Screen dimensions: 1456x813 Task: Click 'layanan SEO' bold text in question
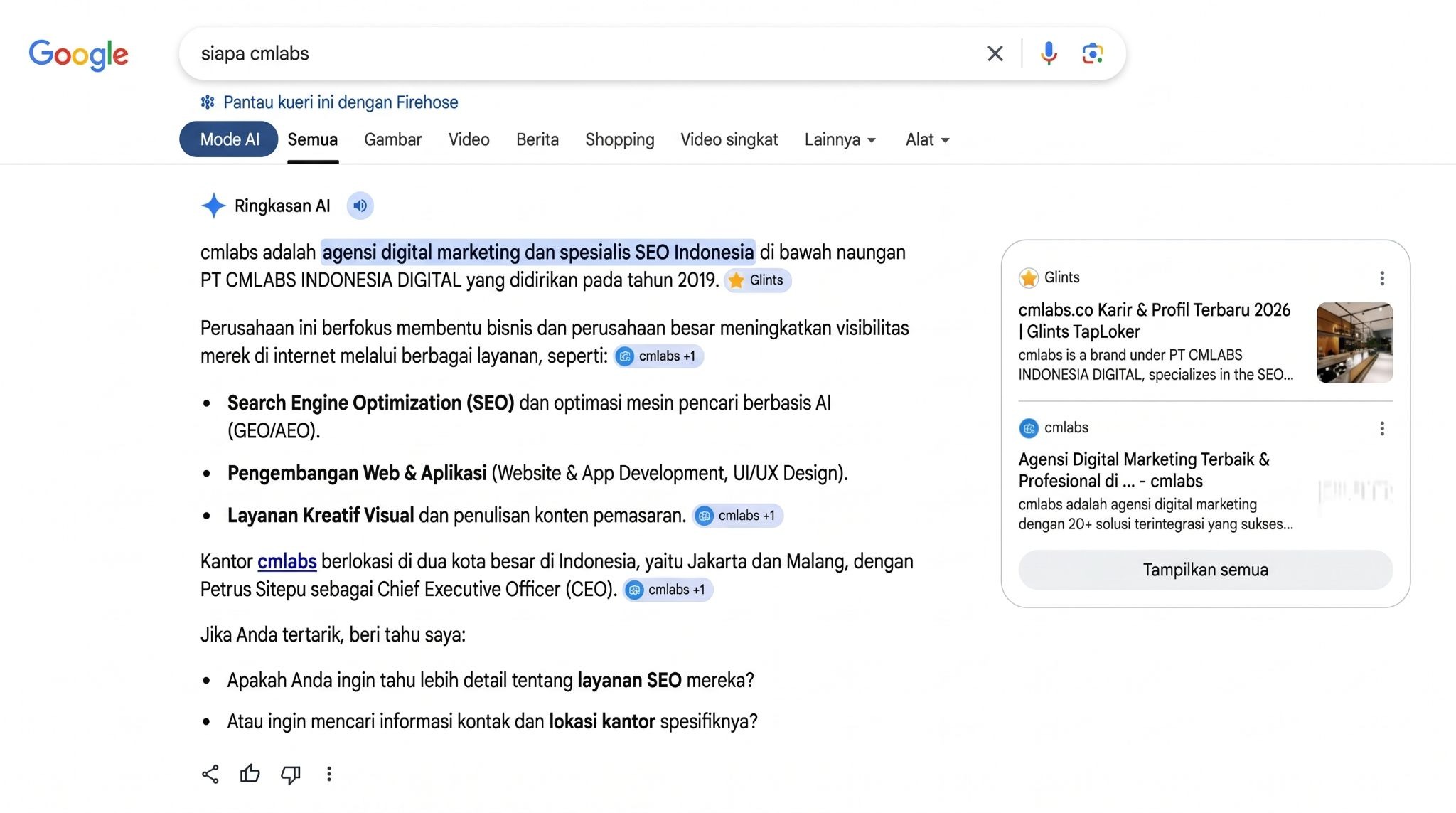click(x=629, y=681)
